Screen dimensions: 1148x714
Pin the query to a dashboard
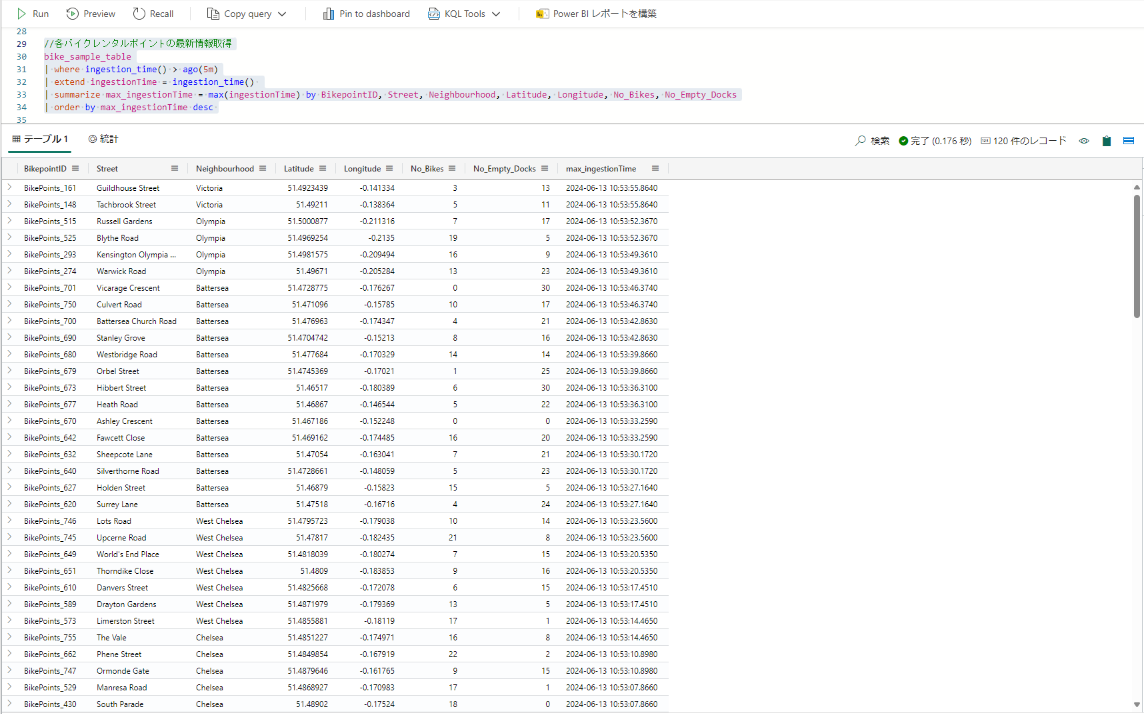pyautogui.click(x=330, y=14)
